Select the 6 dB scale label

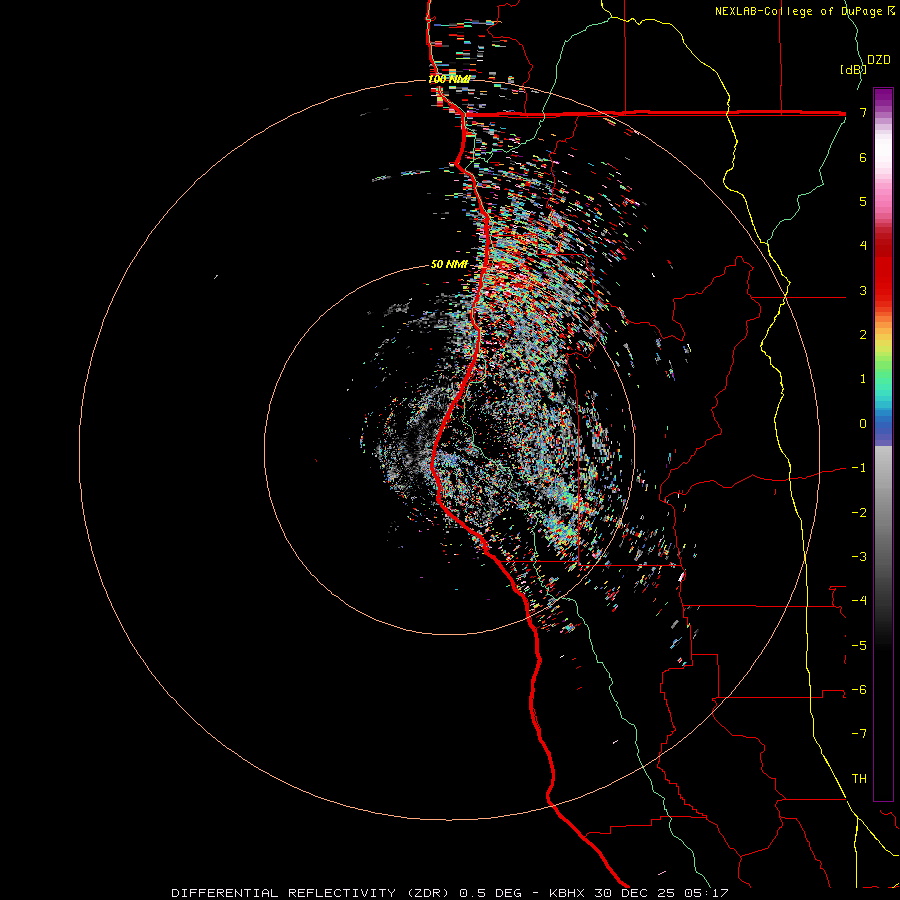pyautogui.click(x=863, y=157)
